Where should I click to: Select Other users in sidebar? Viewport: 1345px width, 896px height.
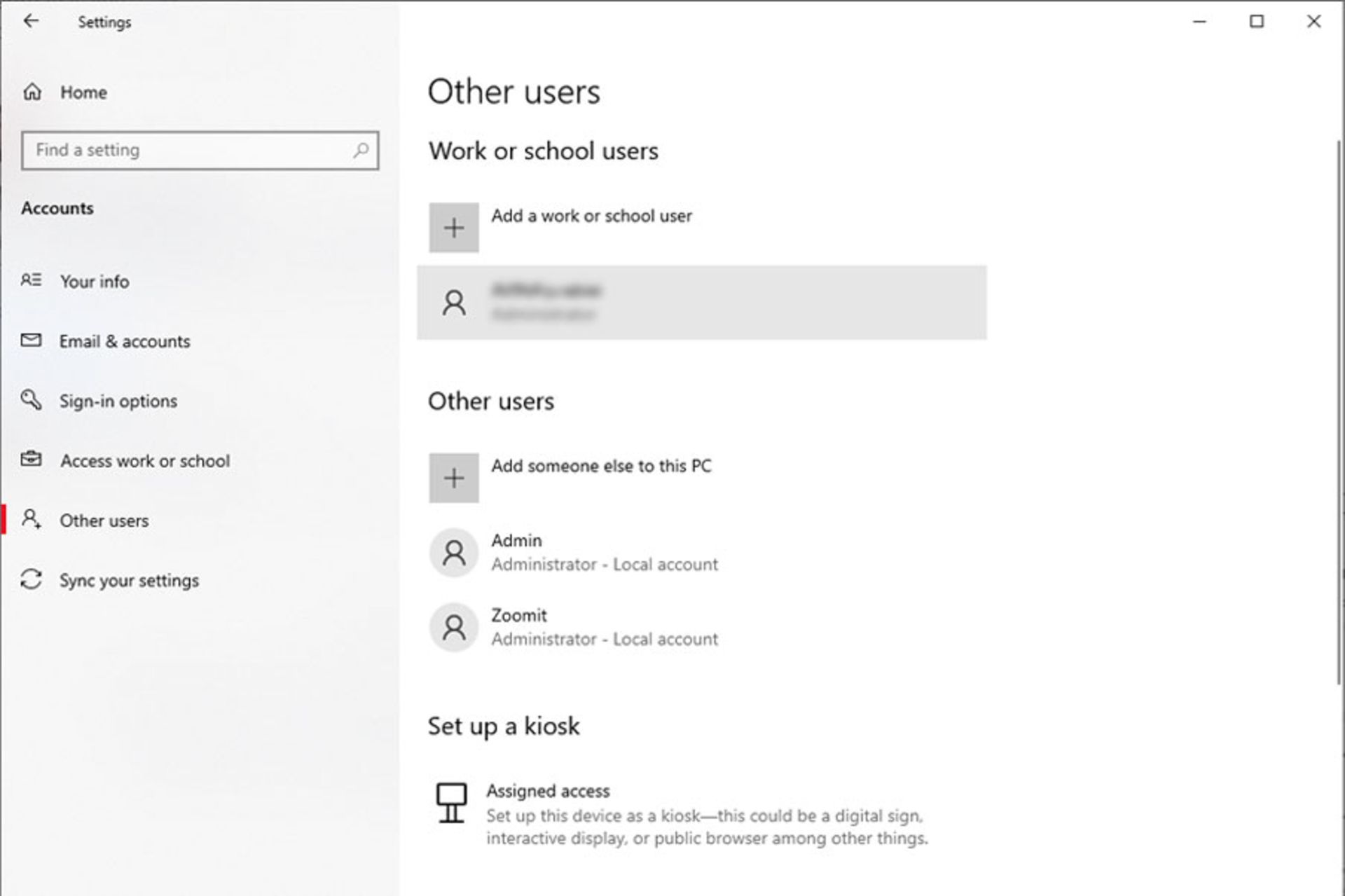(x=104, y=521)
